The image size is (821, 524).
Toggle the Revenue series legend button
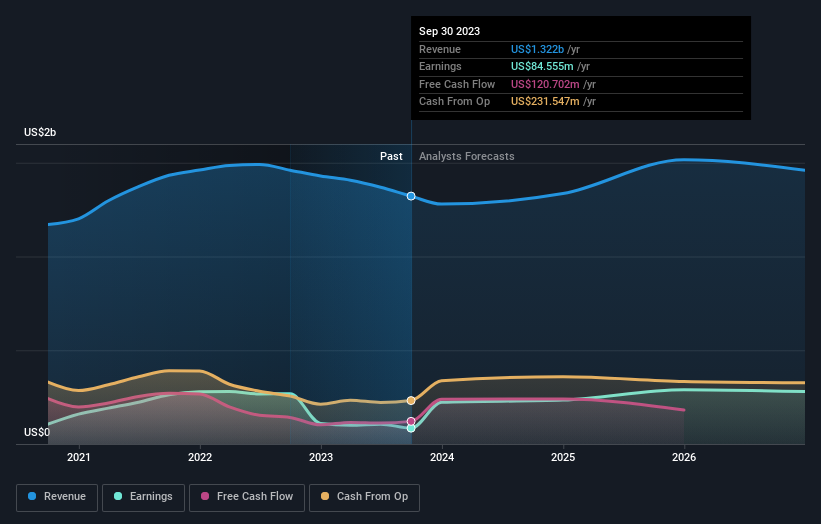tap(57, 497)
